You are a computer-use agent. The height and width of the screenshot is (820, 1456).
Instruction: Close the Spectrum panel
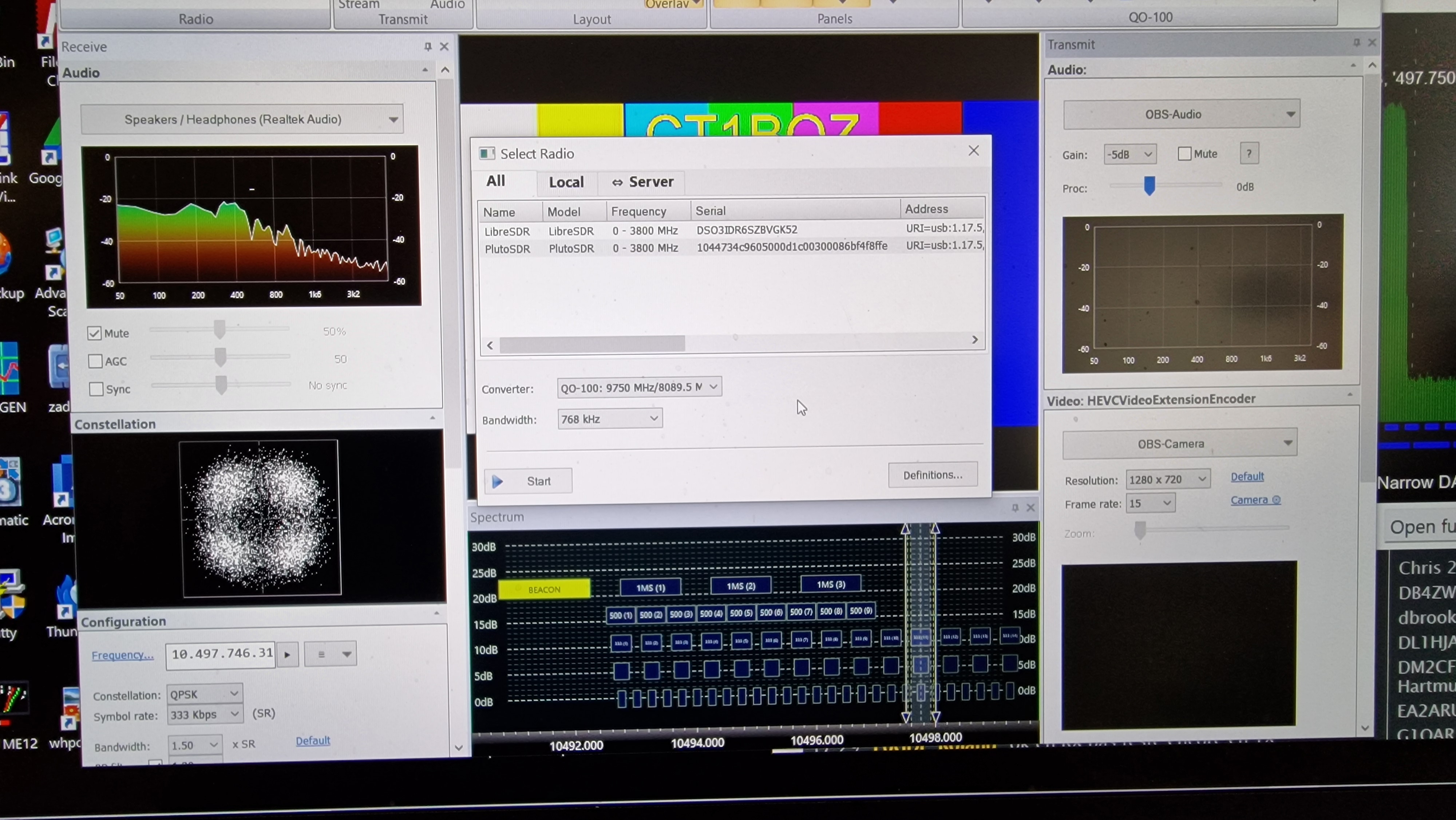coord(1030,507)
